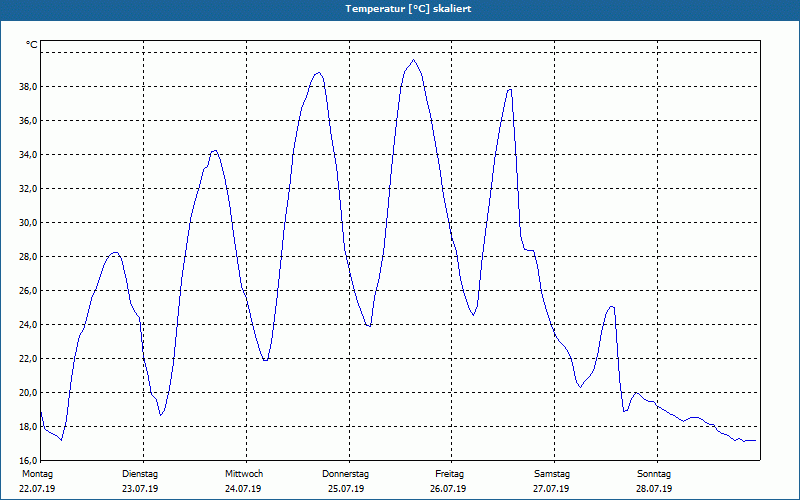800x500 pixels.
Task: Click the Dienstag day label
Action: [x=140, y=474]
